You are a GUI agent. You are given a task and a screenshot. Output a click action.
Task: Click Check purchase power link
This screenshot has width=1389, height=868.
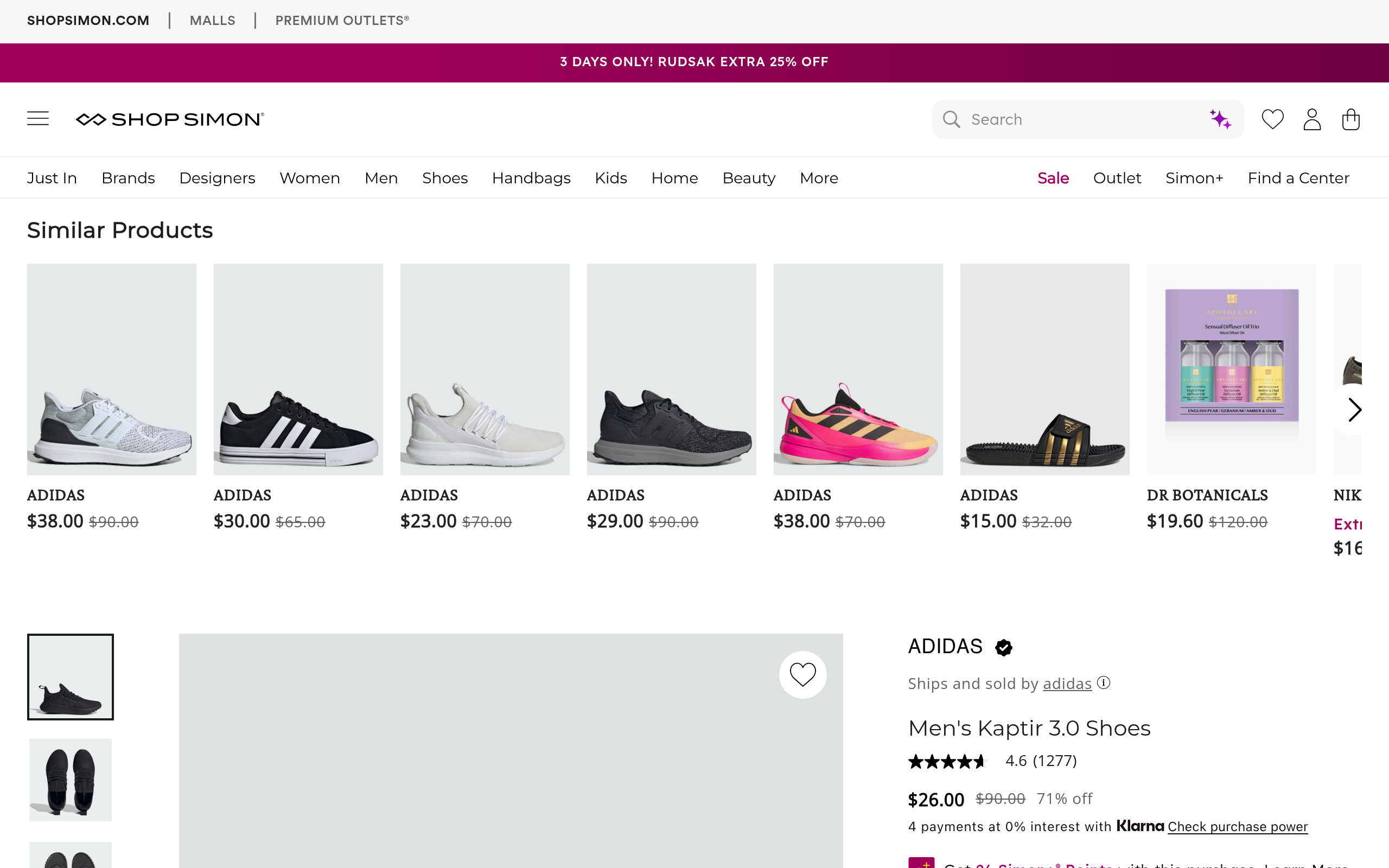pyautogui.click(x=1238, y=827)
